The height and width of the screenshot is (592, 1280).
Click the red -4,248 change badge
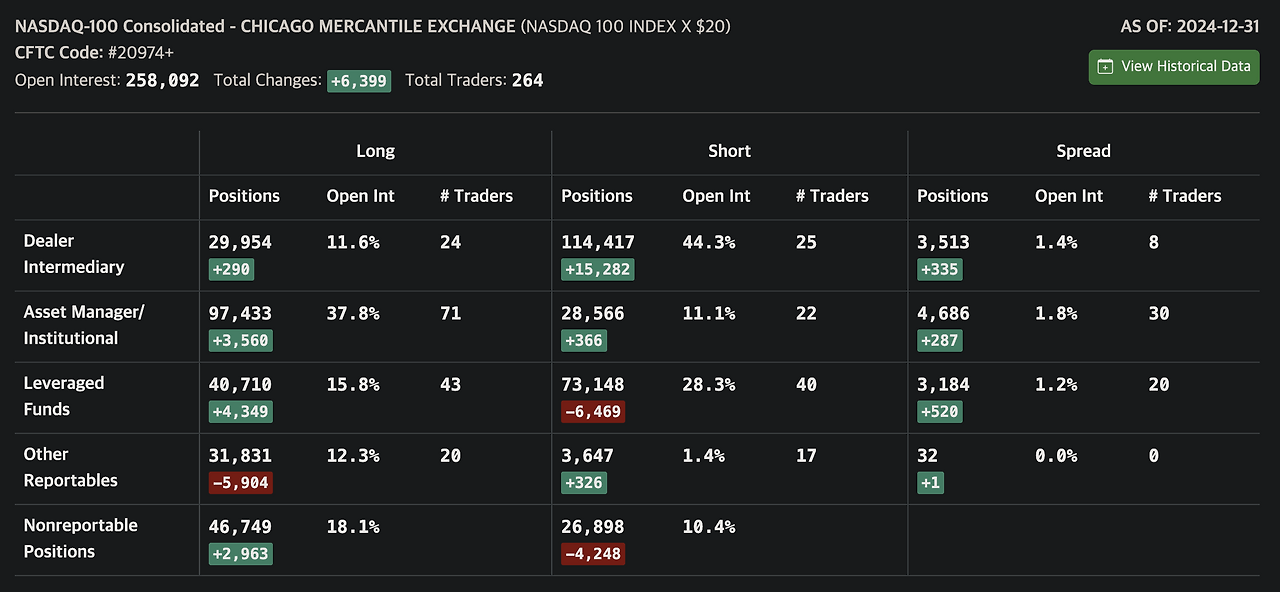(593, 553)
